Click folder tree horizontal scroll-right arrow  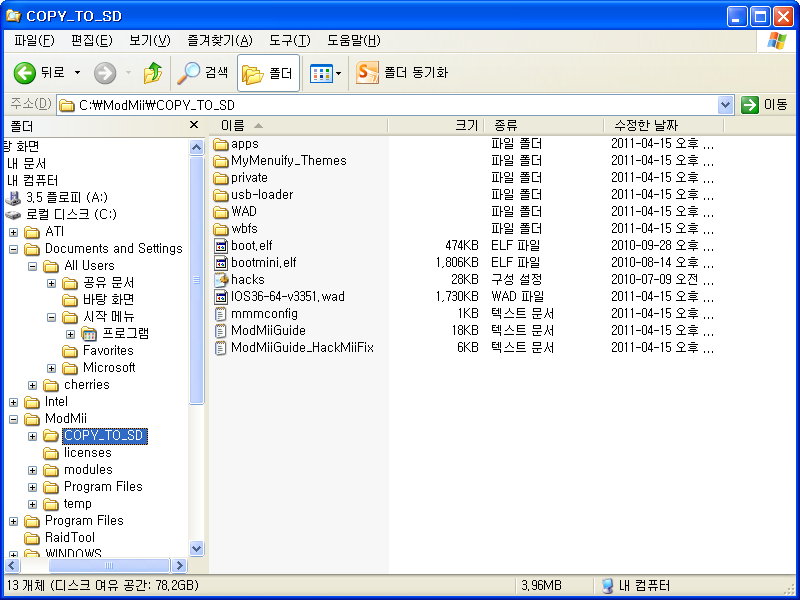pyautogui.click(x=179, y=565)
